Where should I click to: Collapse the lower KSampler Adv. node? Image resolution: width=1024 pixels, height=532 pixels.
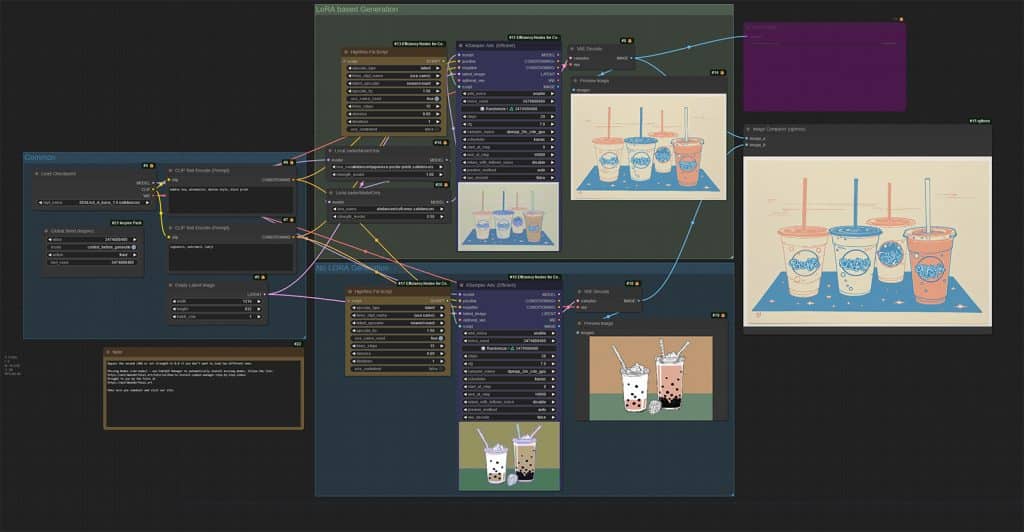coord(461,285)
